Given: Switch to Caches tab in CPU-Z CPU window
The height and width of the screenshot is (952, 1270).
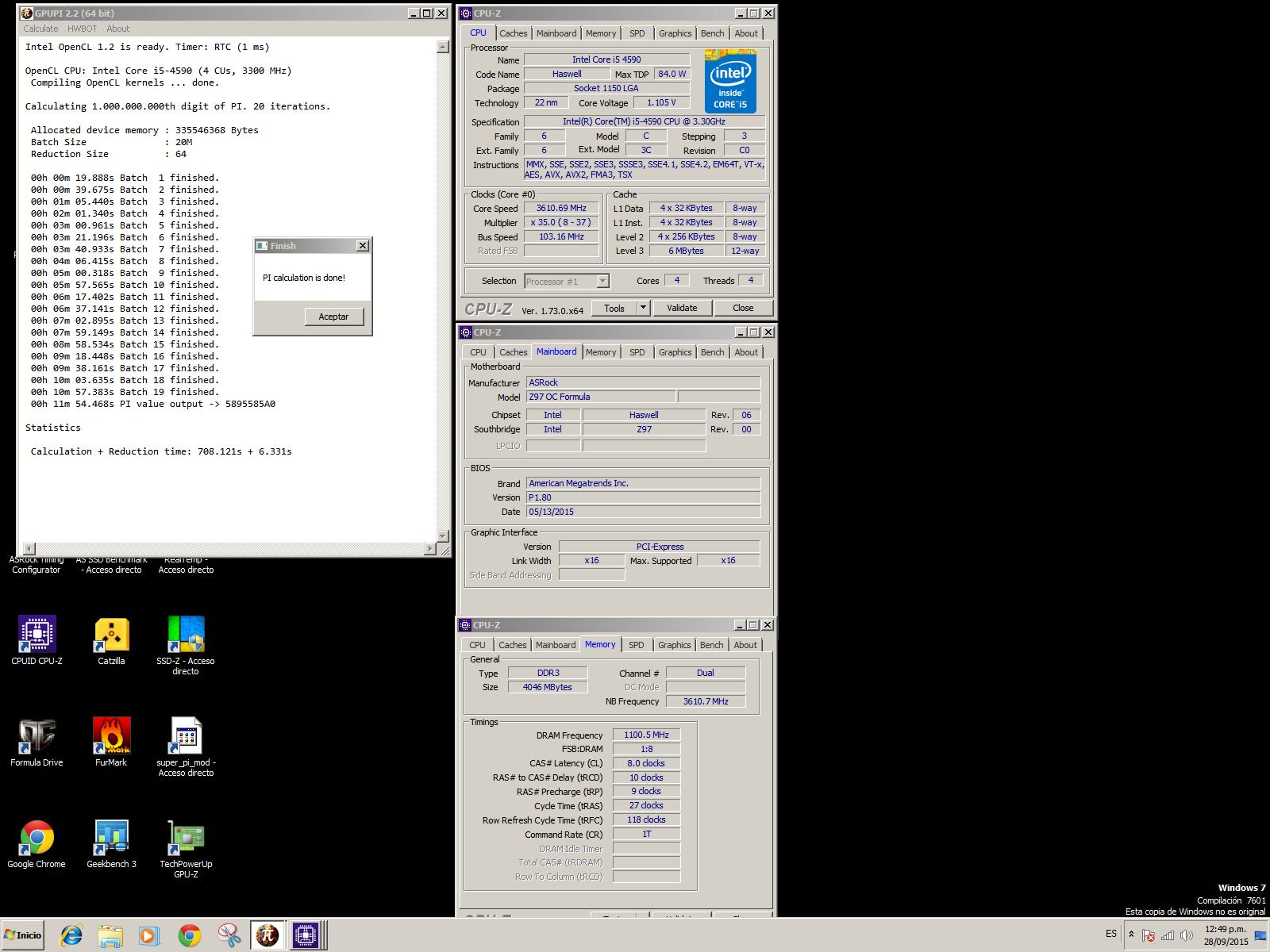Looking at the screenshot, I should (x=513, y=33).
